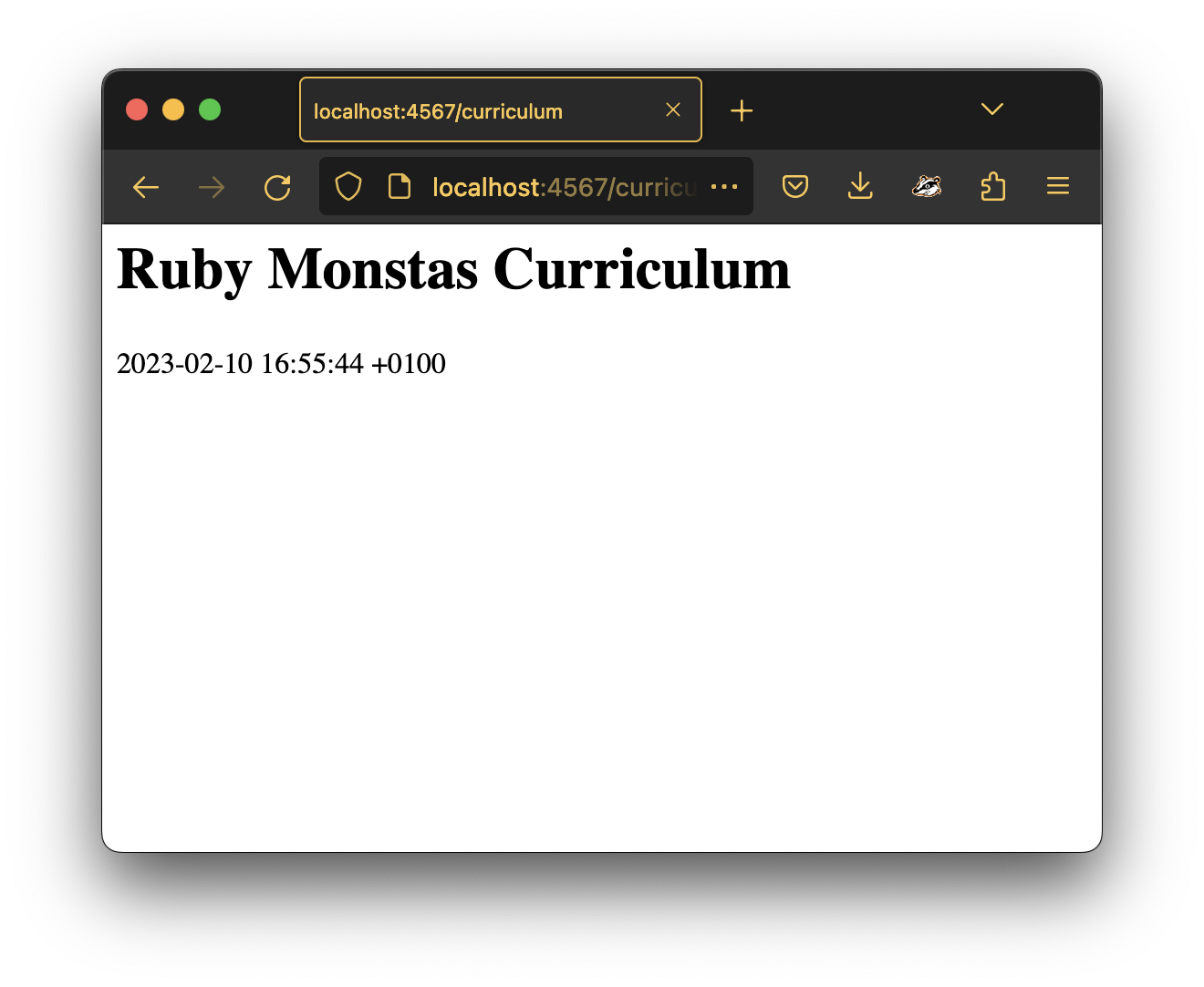1204x987 pixels.
Task: Open the Downloads panel
Action: (x=860, y=186)
